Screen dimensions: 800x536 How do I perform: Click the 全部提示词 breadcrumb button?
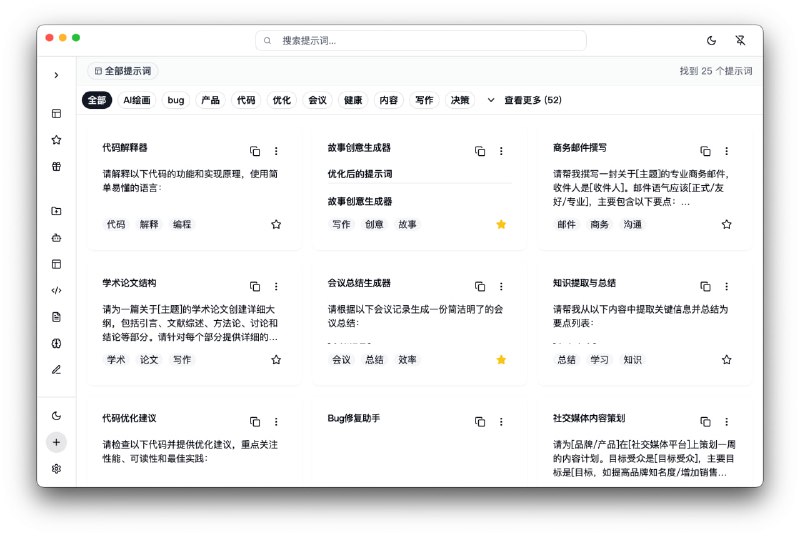point(123,71)
